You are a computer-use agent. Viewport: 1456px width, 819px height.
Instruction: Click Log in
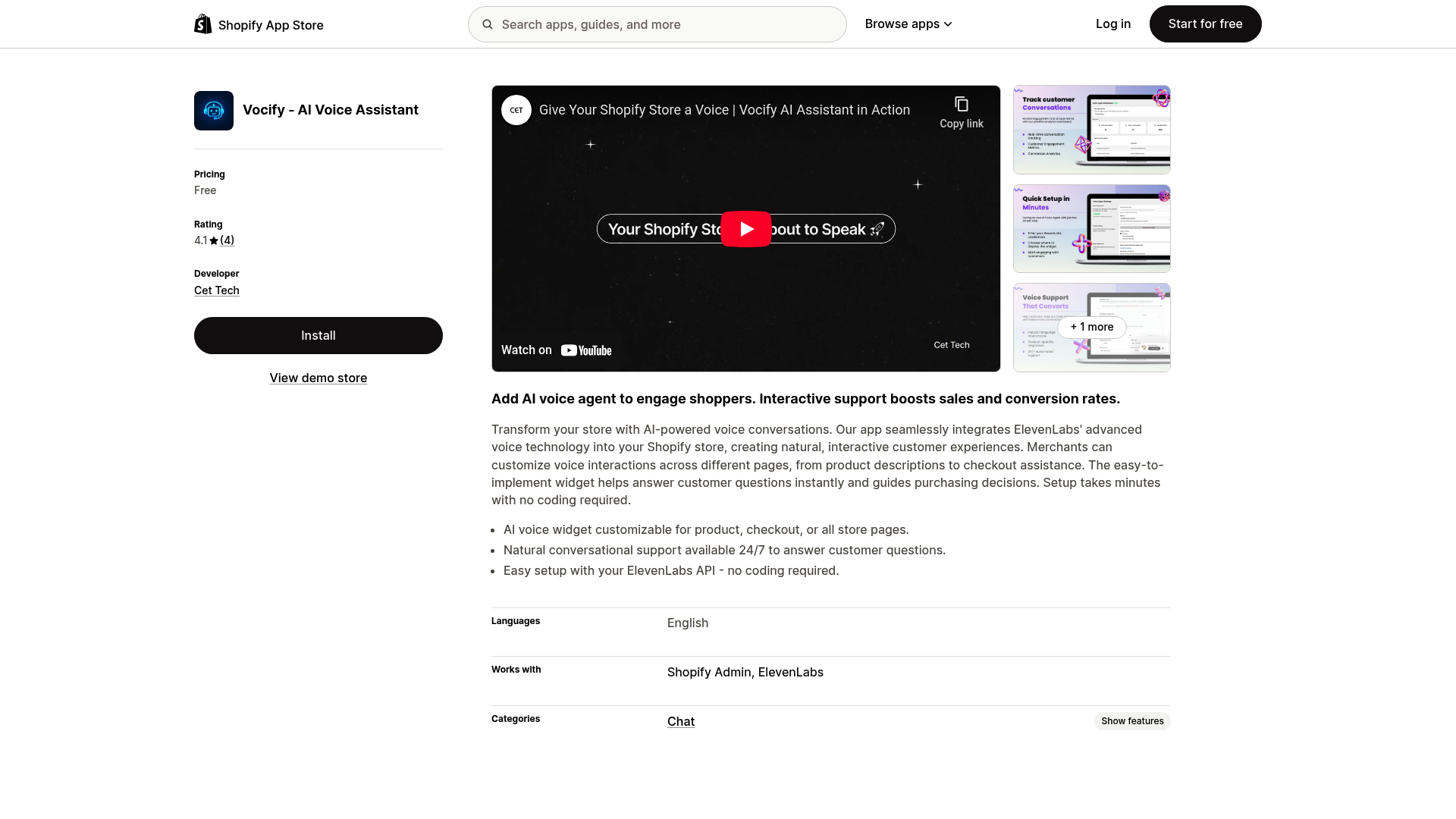point(1112,24)
